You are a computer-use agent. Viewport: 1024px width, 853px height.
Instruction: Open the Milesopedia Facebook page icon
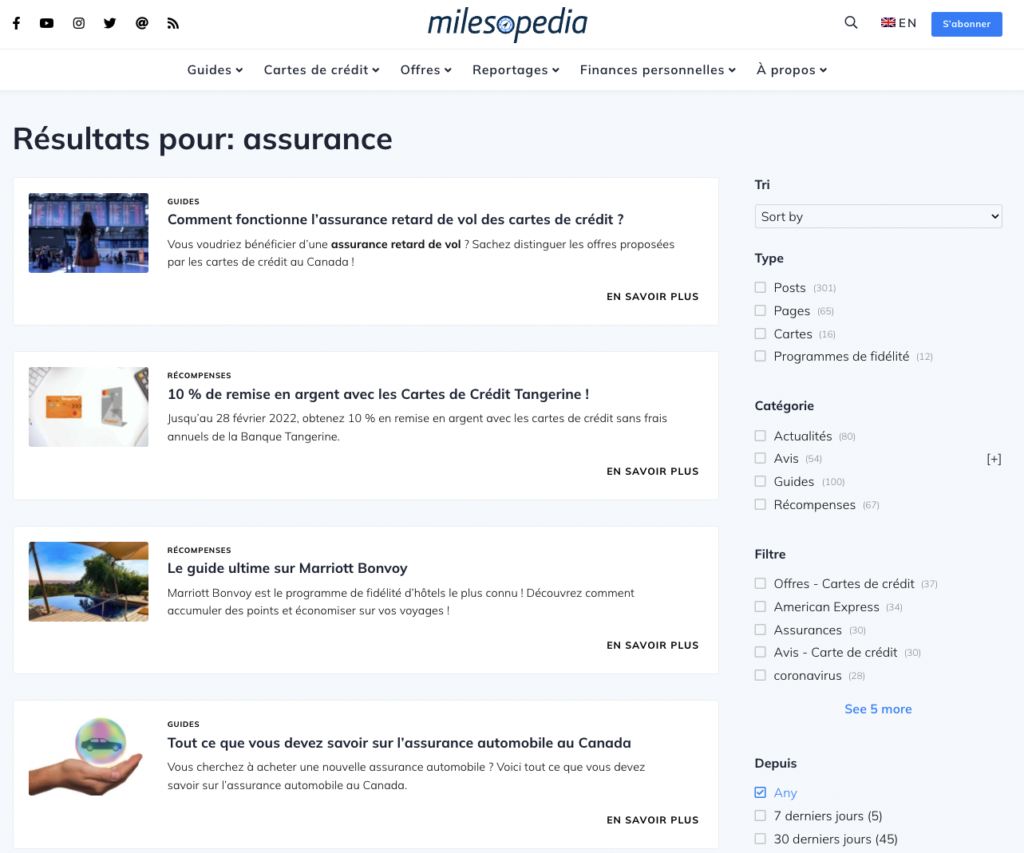(x=15, y=22)
